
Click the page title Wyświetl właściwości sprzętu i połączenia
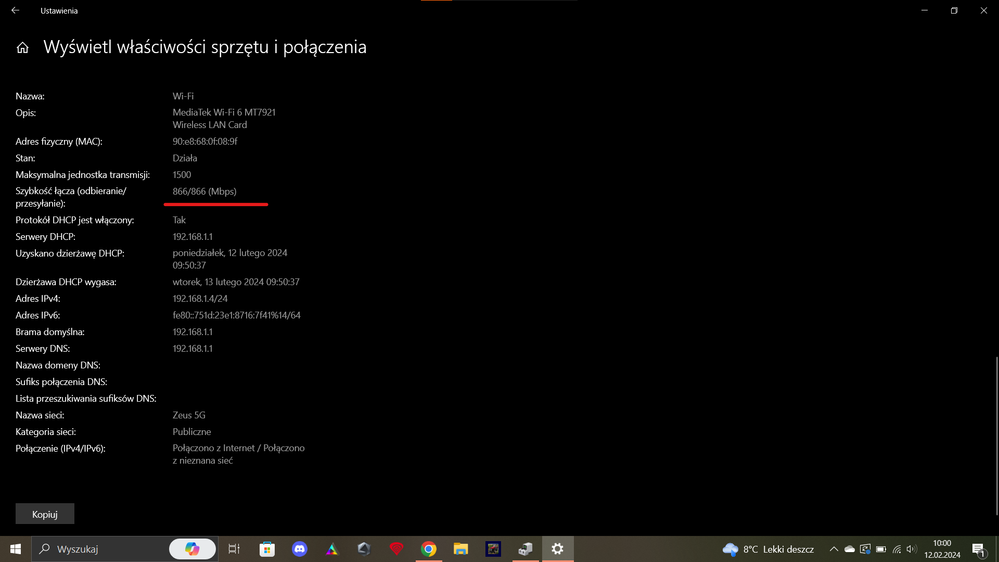pyautogui.click(x=205, y=47)
